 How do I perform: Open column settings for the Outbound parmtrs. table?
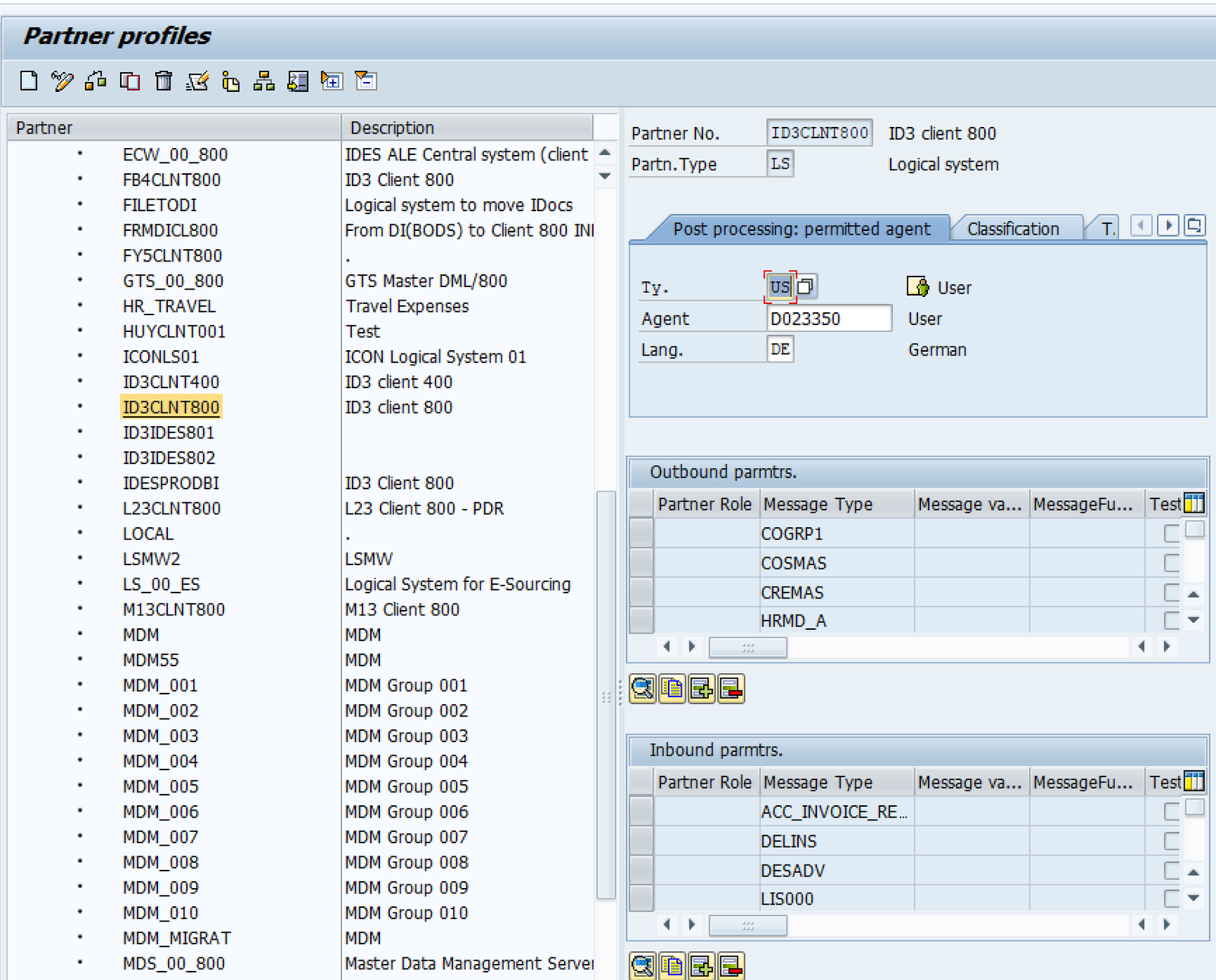[x=1194, y=504]
